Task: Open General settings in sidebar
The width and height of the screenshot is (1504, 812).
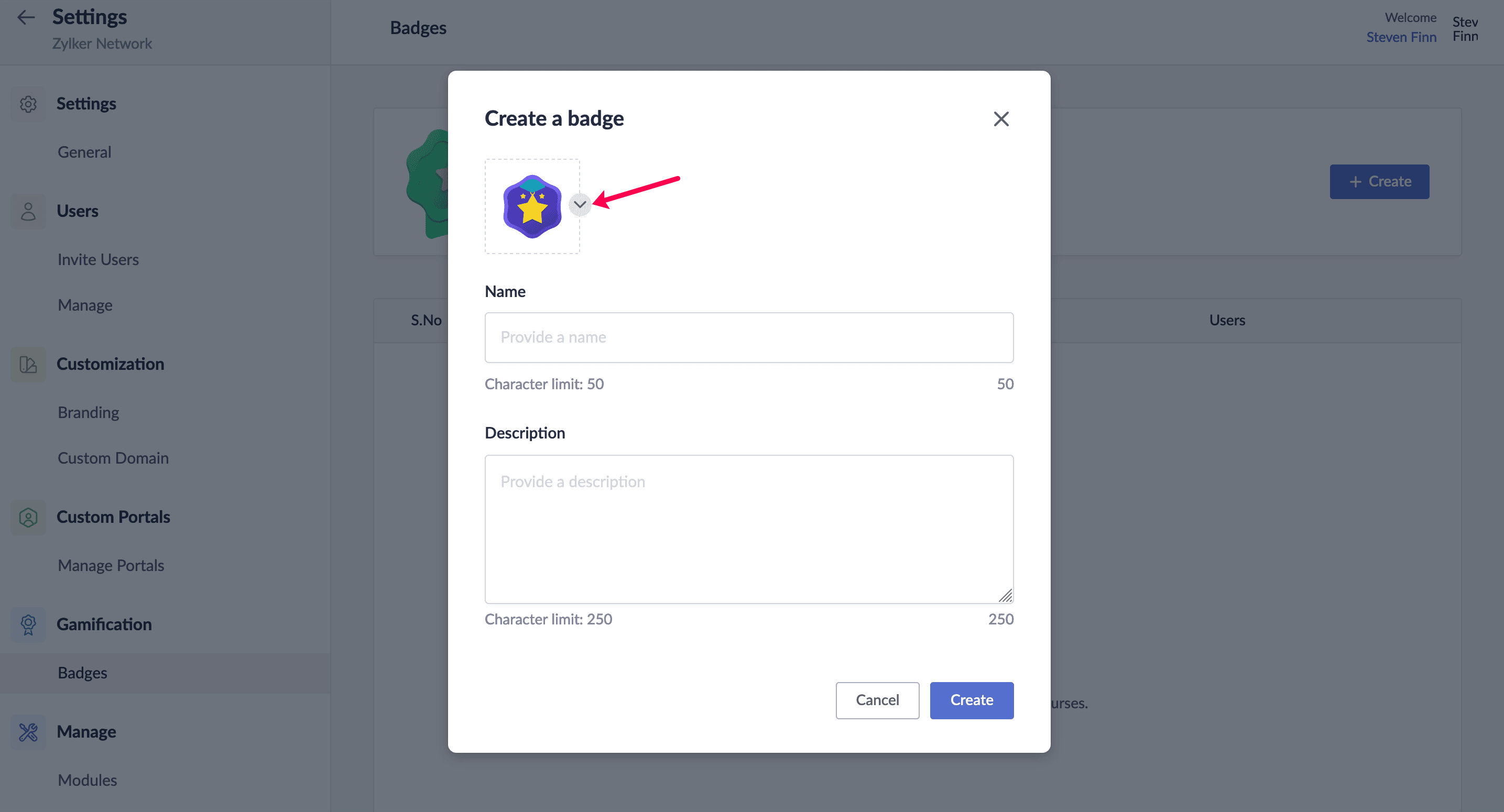Action: 84,152
